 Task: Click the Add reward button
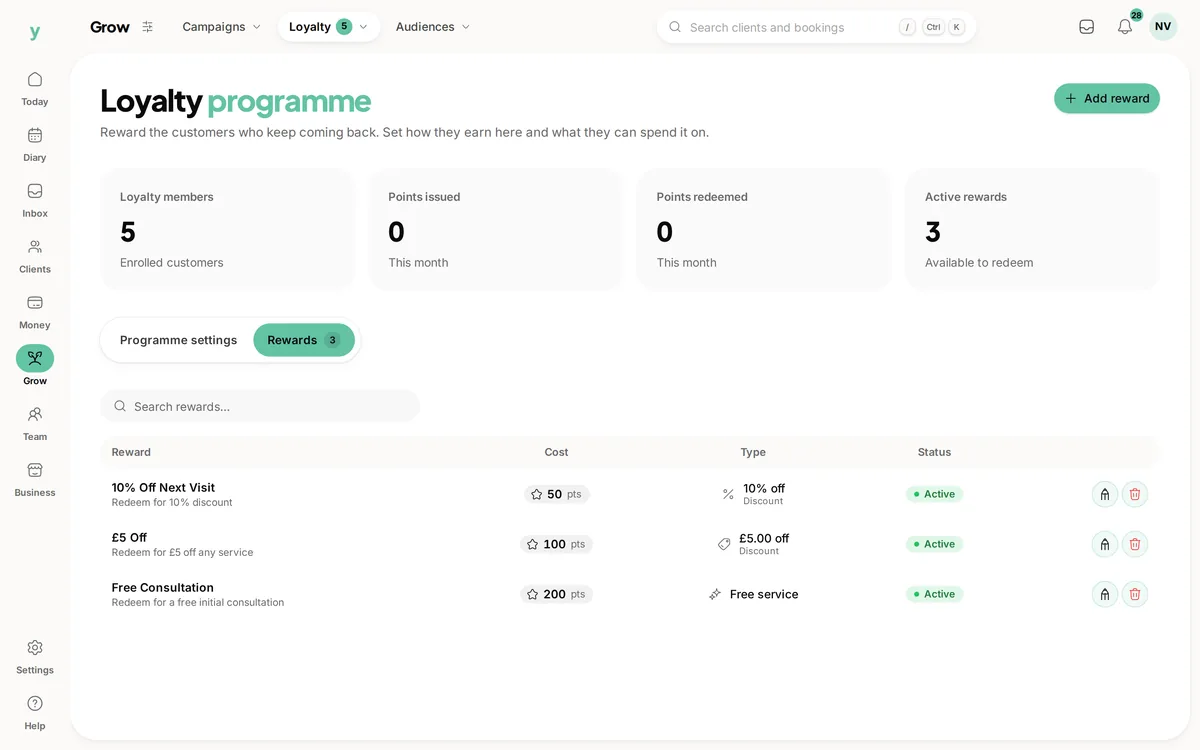pyautogui.click(x=1107, y=98)
